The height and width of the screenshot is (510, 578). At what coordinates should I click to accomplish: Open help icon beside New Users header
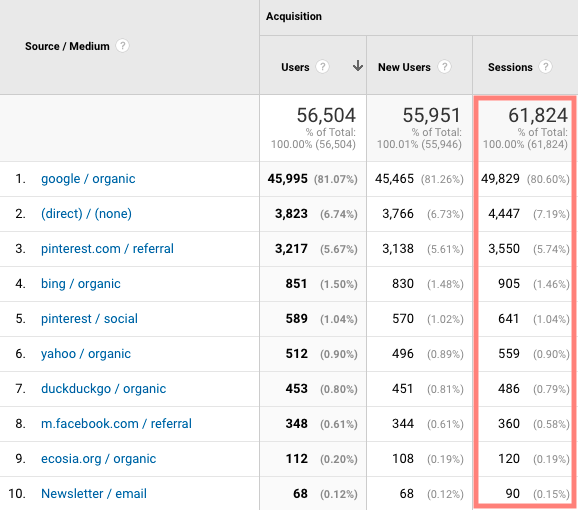[x=444, y=67]
